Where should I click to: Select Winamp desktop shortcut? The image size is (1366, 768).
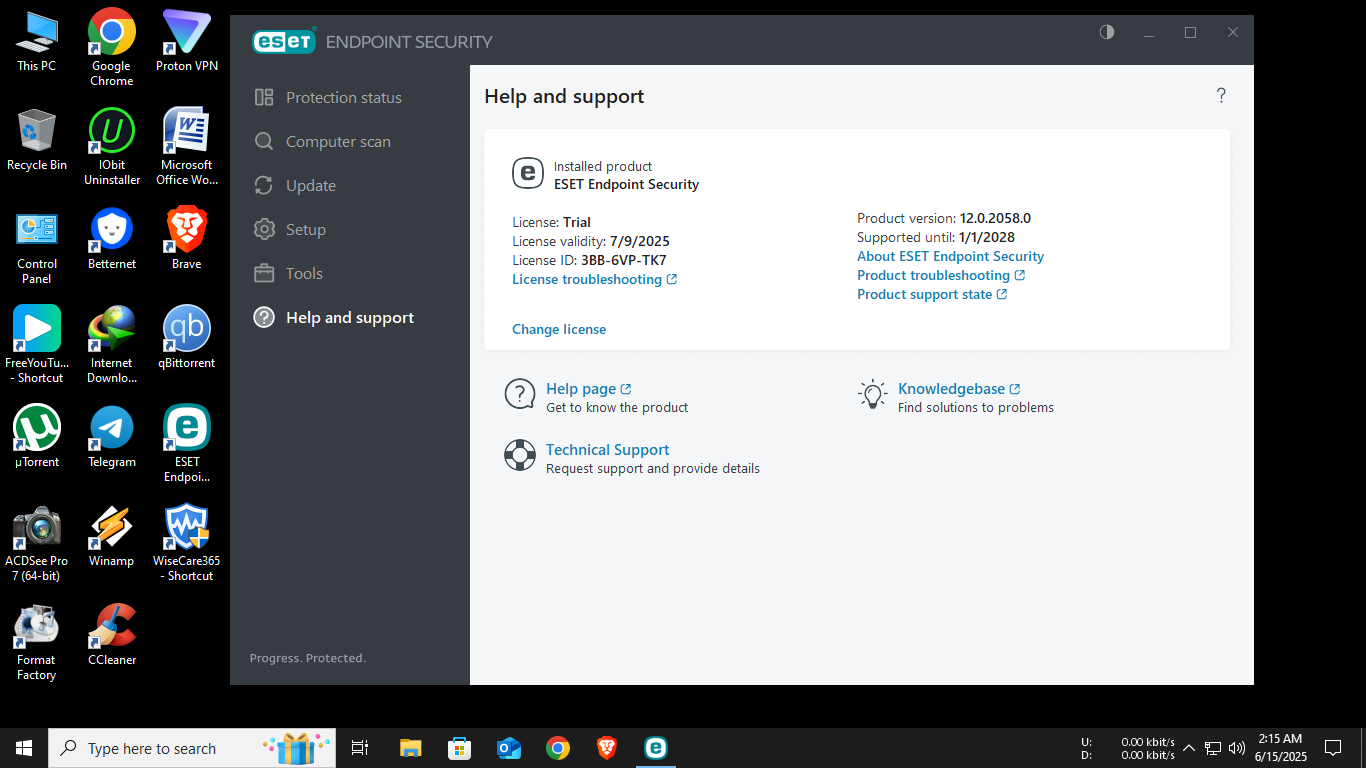[x=112, y=536]
